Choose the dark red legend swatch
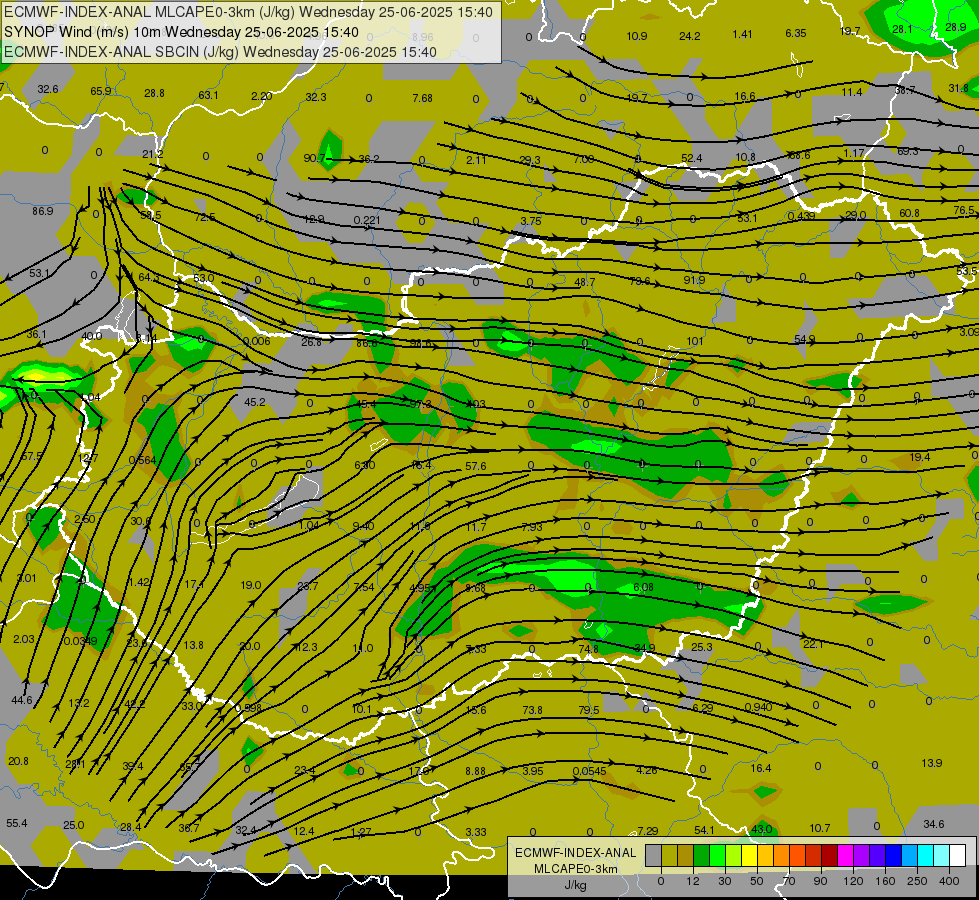The image size is (979, 900). [x=829, y=855]
